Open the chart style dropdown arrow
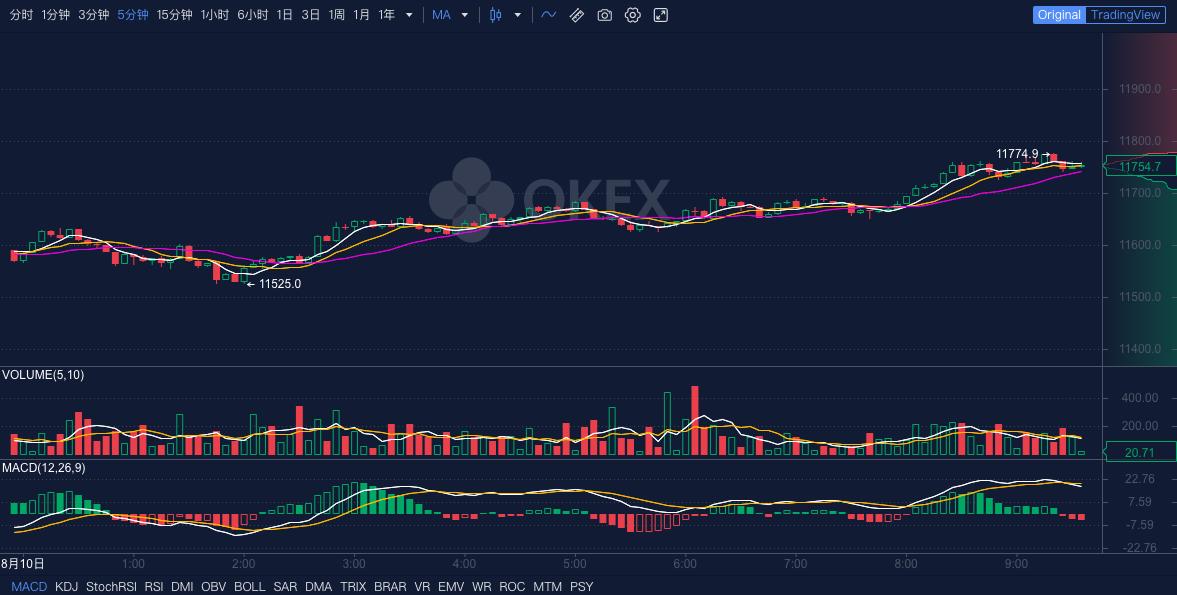 pos(517,15)
